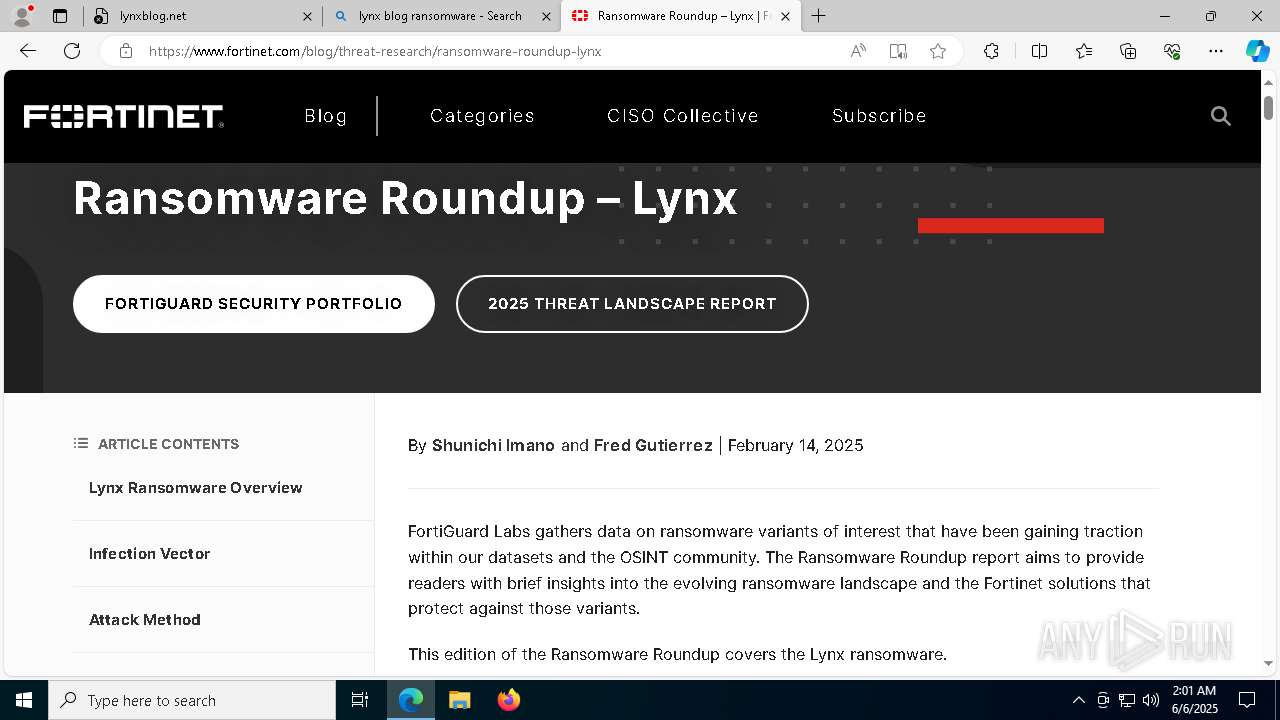Open FortiGuard Security Portfolio
This screenshot has width=1280, height=720.
click(254, 304)
